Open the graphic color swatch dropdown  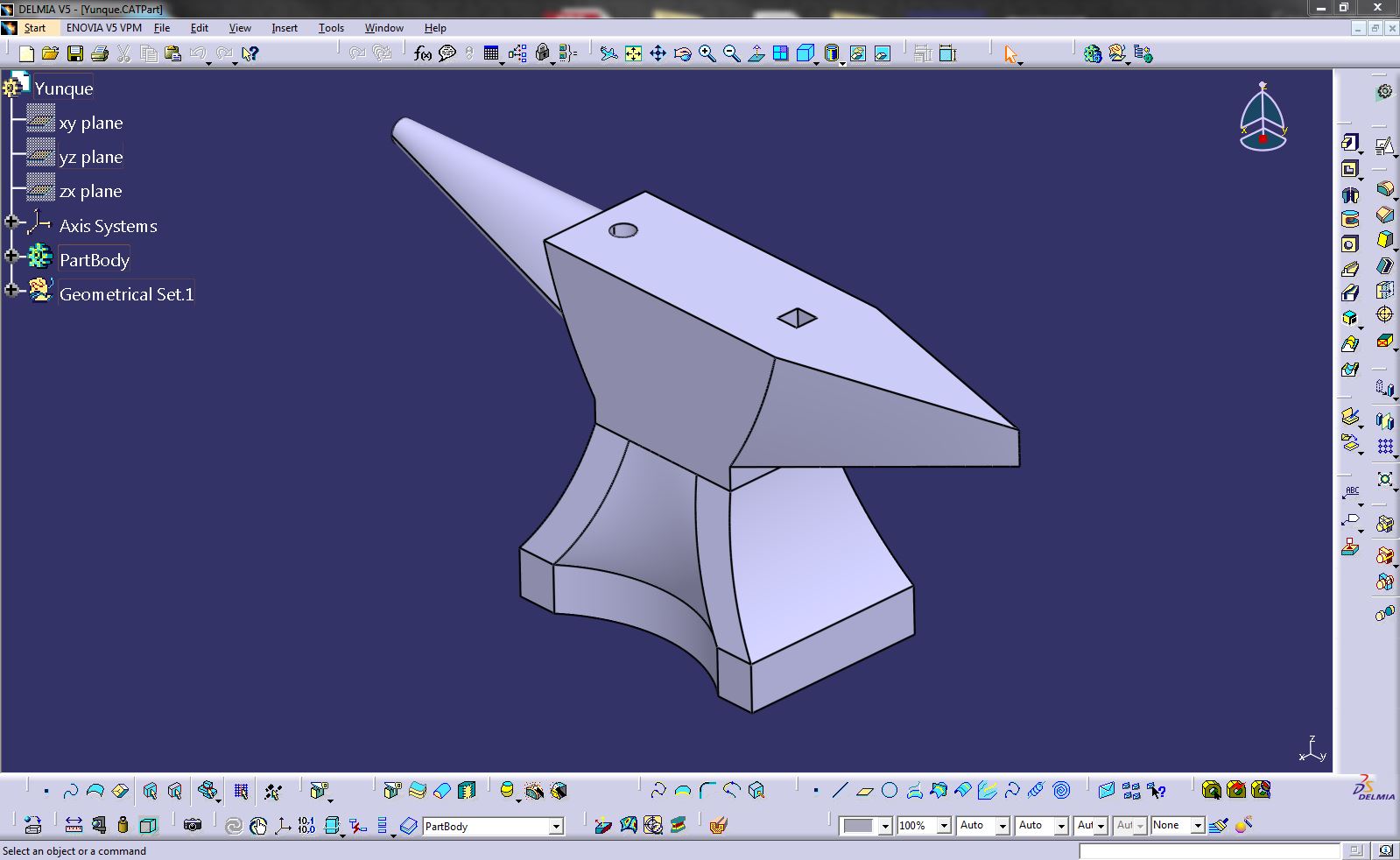point(885,826)
